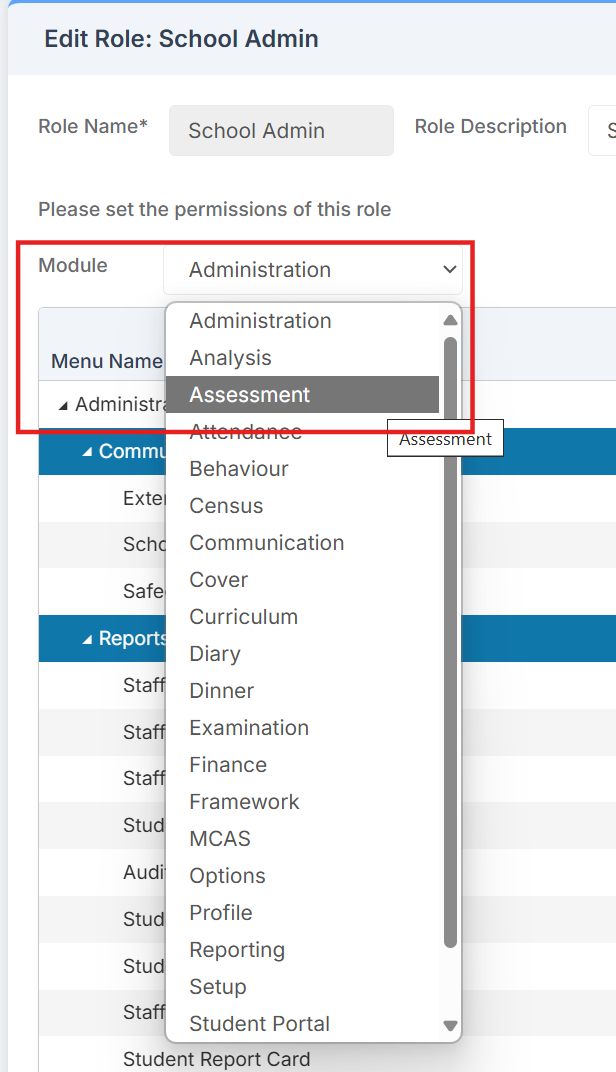Pick the Behaviour module option
Screen dimensions: 616x1072
239,469
